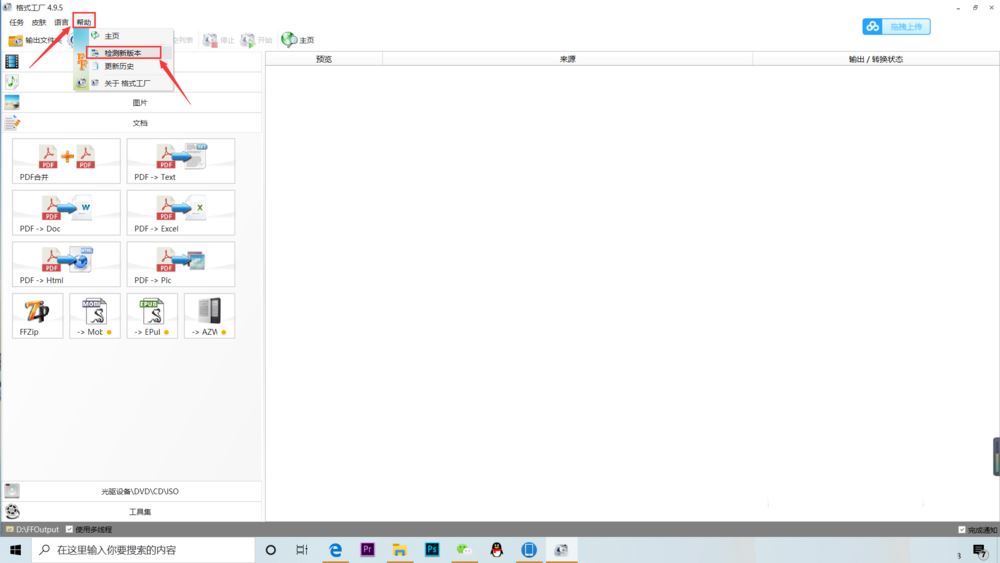The image size is (1000, 563).
Task: Toggle the 使用多线程 checkbox
Action: point(70,529)
